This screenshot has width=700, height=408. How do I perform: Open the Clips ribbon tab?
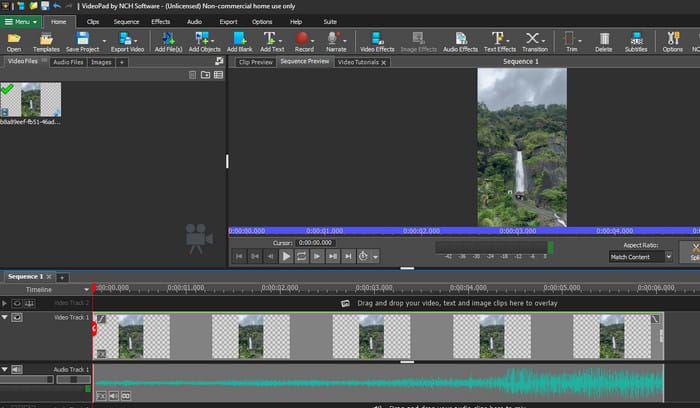click(x=93, y=21)
